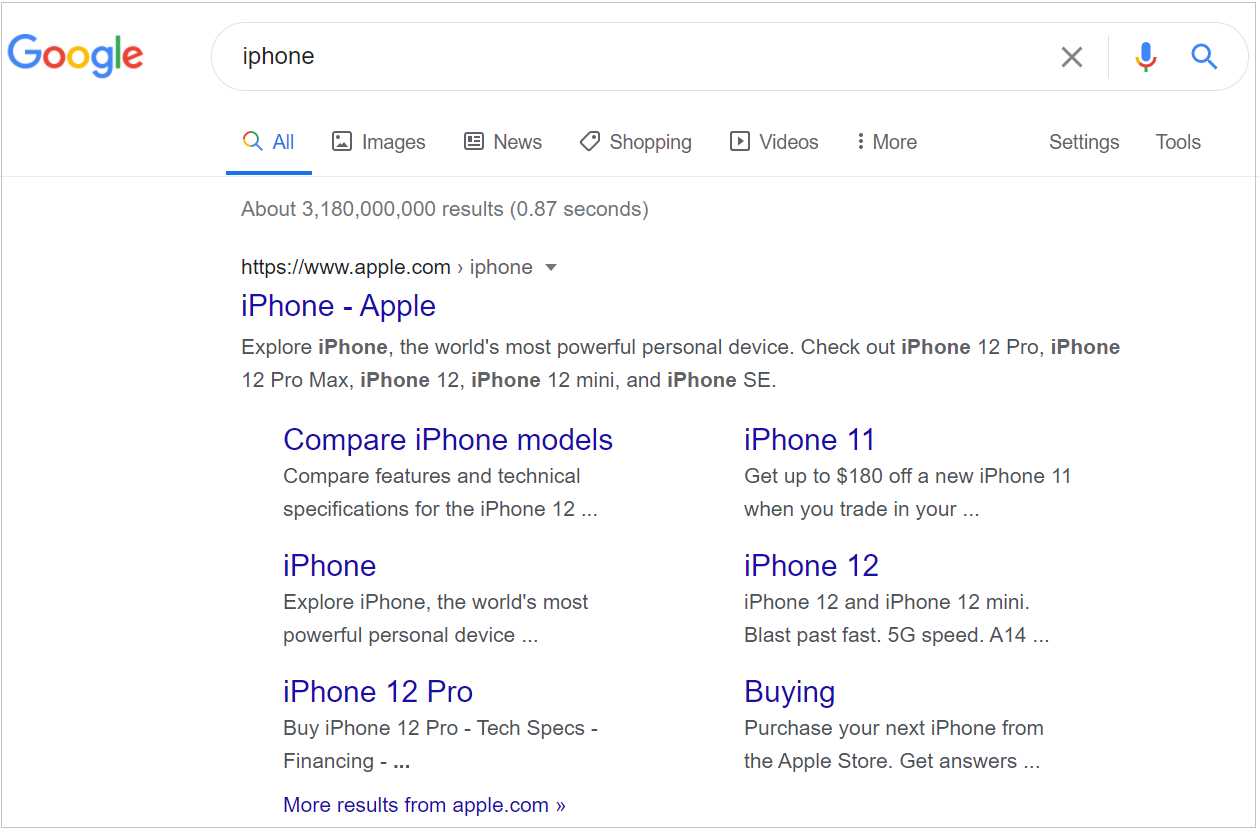The height and width of the screenshot is (831, 1259).
Task: Open the iPhone 12 sitelink
Action: pyautogui.click(x=811, y=566)
